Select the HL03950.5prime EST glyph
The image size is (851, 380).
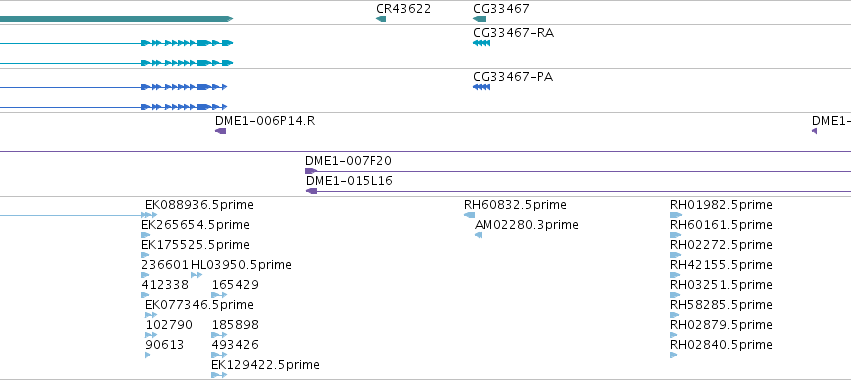tap(196, 275)
